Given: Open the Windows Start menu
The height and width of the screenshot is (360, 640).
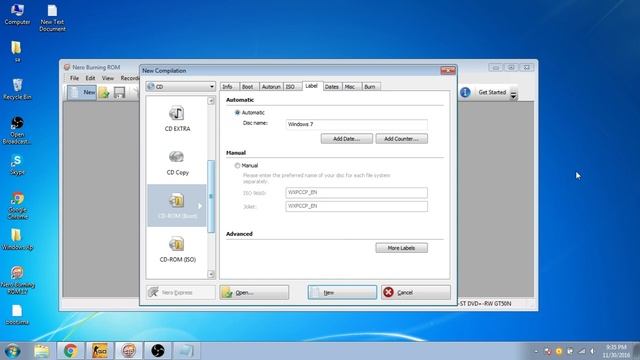Looking at the screenshot, I should (13, 351).
